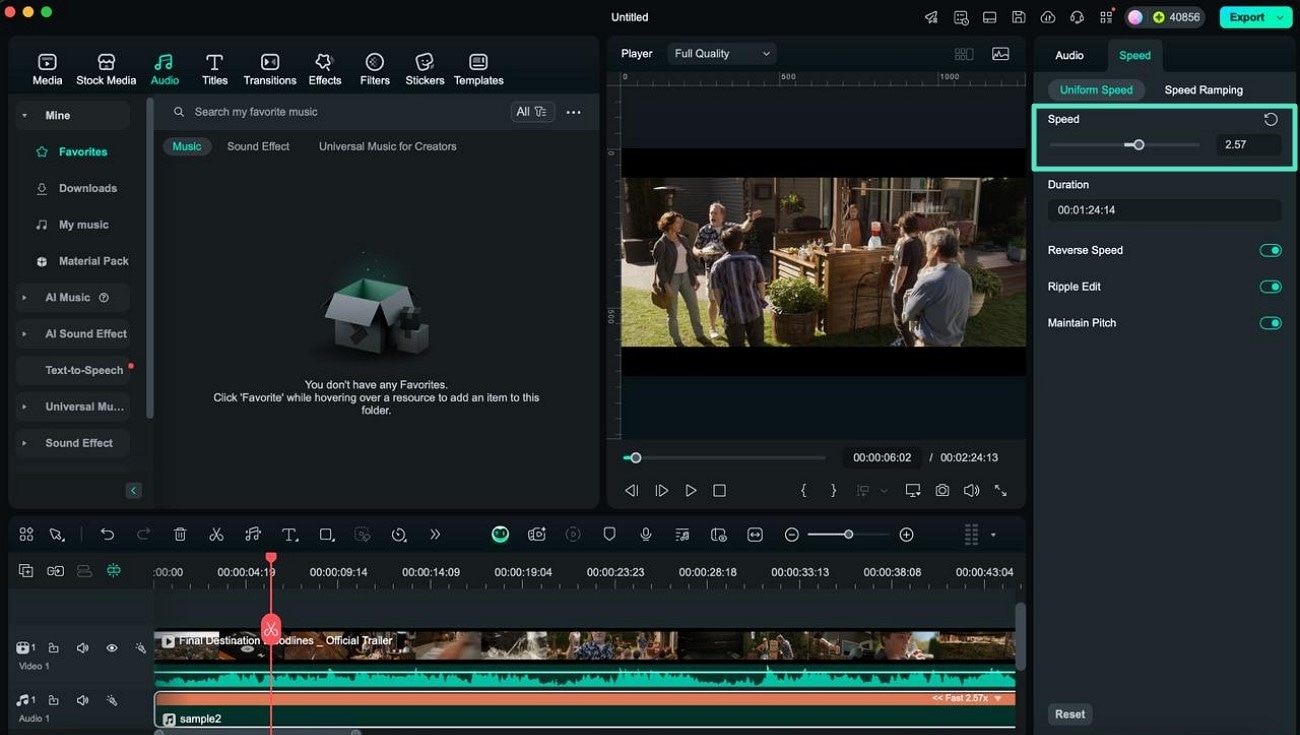Click the play button in player
Screen dimensions: 1300x735
click(690, 491)
